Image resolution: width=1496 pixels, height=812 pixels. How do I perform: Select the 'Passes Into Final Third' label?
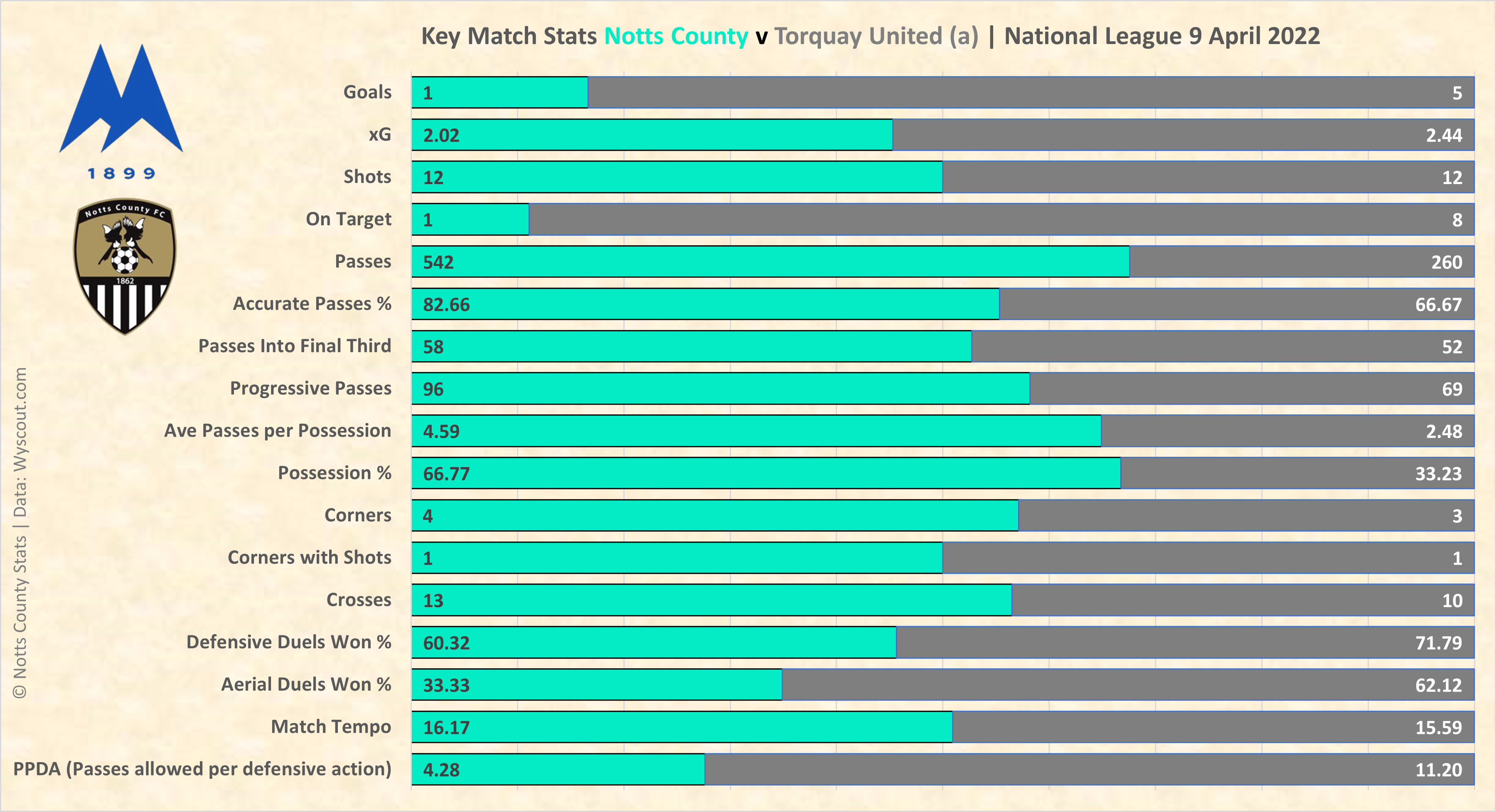[295, 346]
